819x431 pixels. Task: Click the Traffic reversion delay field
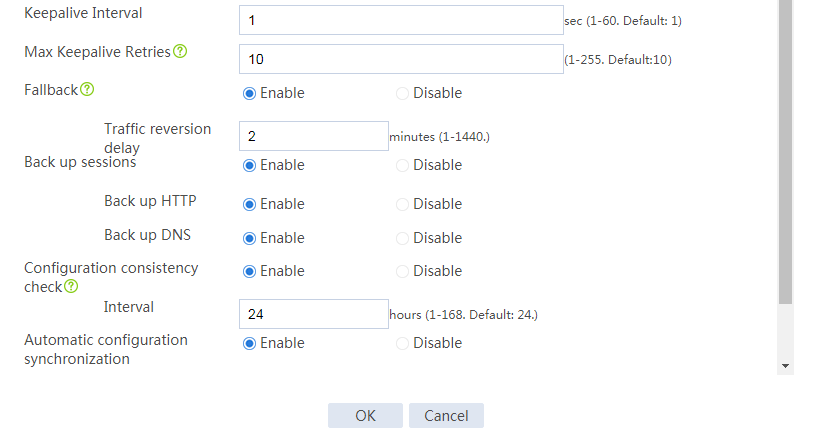click(314, 136)
